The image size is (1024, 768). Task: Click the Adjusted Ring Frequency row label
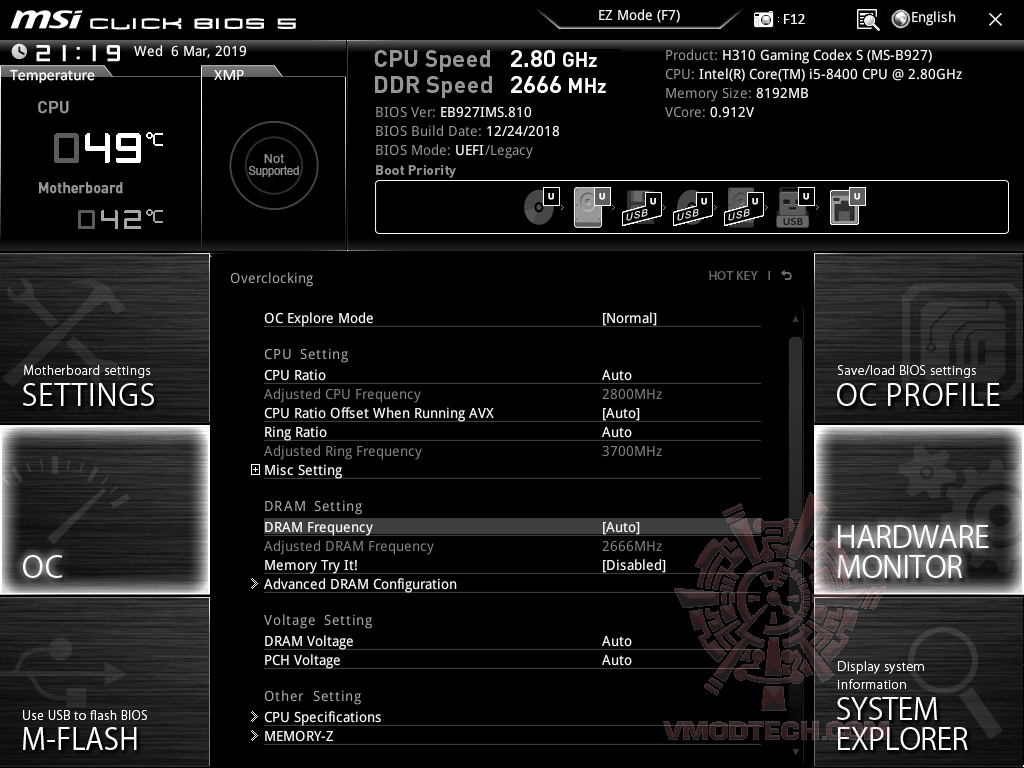(343, 451)
